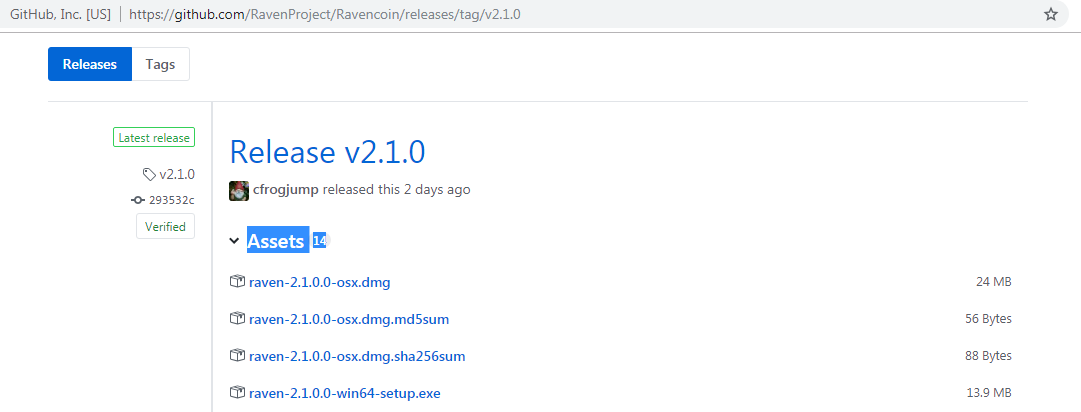
Task: Download raven-2.1.0.0-osx.dmg.md5sum
Action: click(x=349, y=320)
